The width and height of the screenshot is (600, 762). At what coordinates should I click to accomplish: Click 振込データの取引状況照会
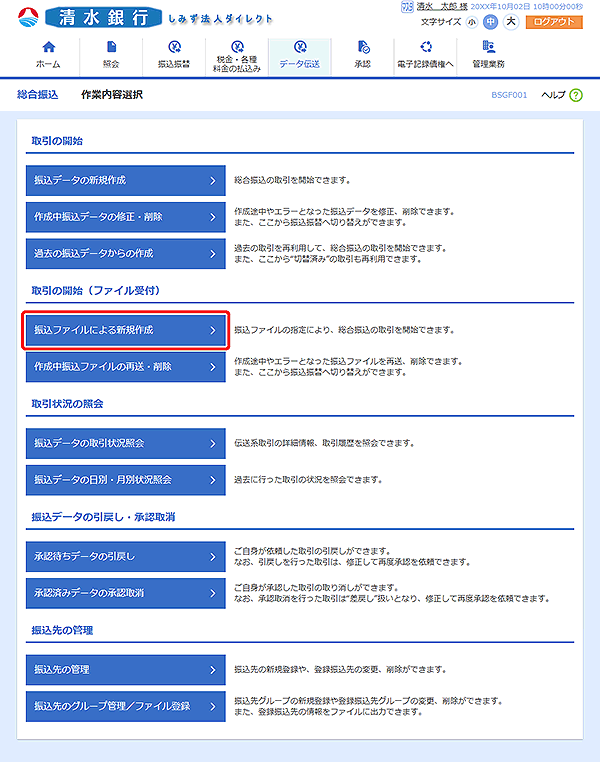click(125, 442)
